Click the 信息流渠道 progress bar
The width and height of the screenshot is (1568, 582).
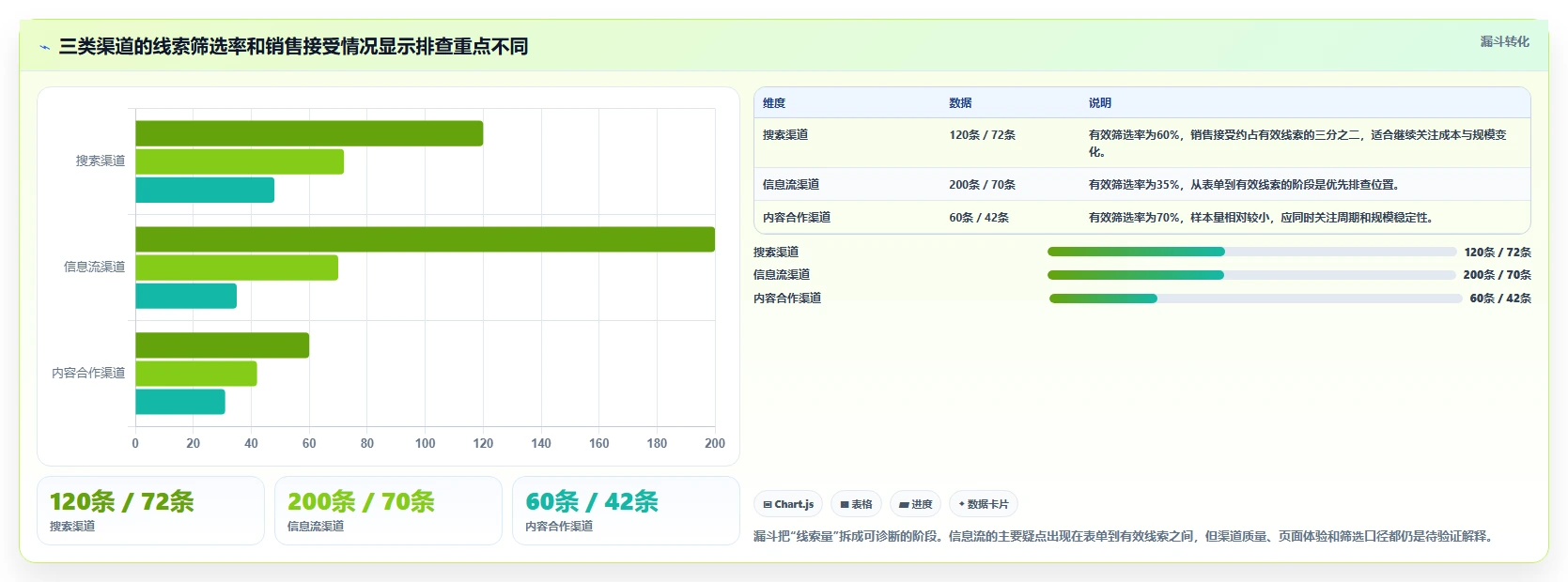tap(1251, 275)
